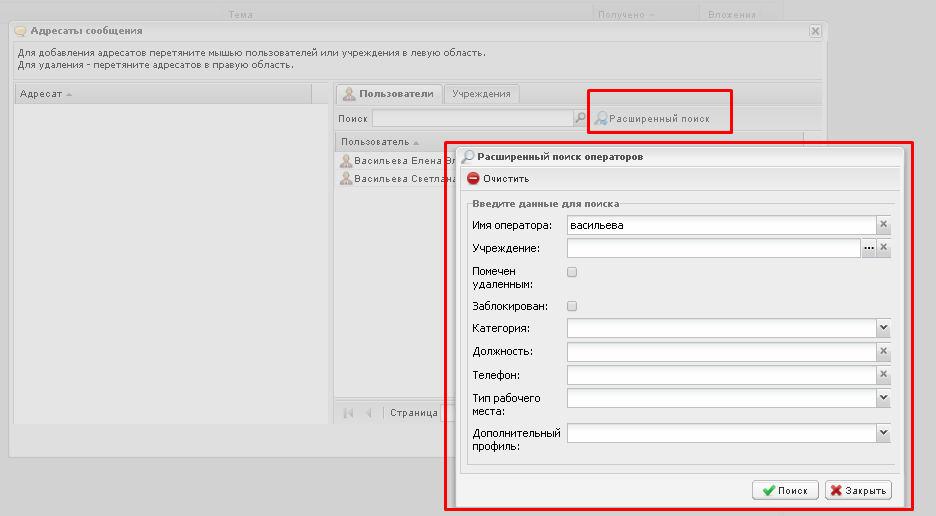Click into the Имя оператора text field
This screenshot has width=936, height=516.
tap(720, 226)
